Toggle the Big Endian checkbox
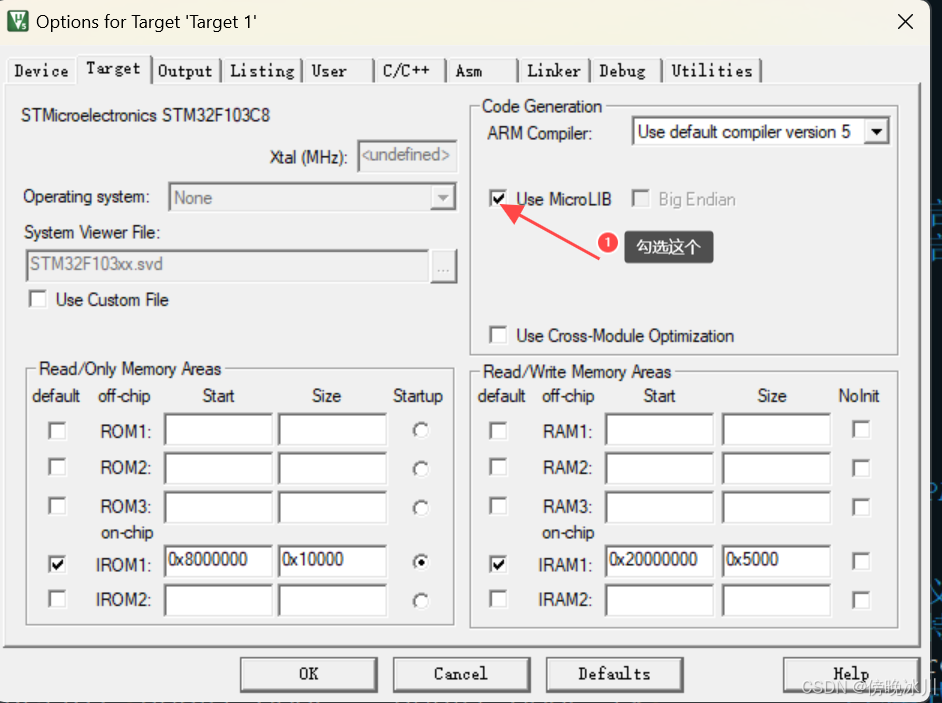Viewport: 942px width, 703px height. pos(640,198)
